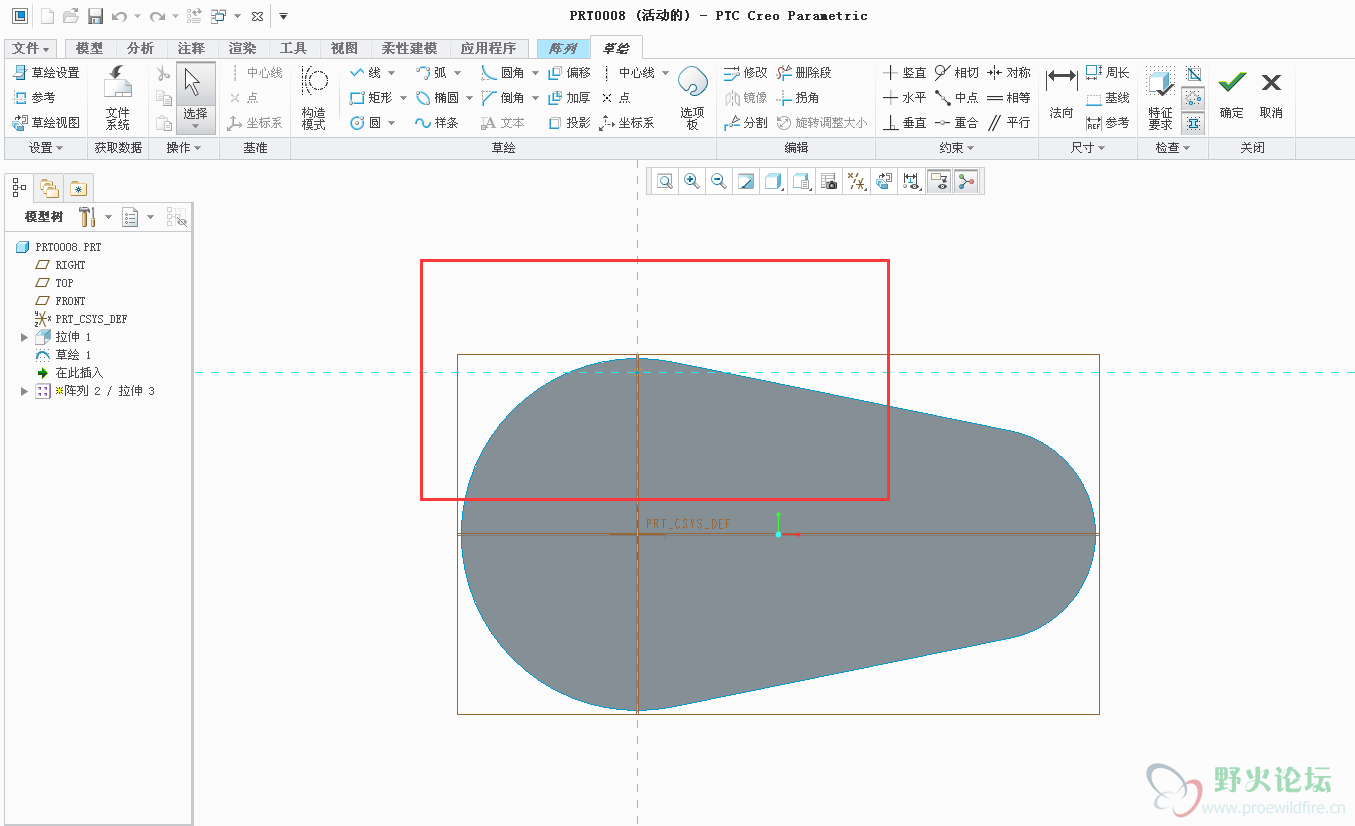Cancel the sketch with 取消

[1271, 95]
